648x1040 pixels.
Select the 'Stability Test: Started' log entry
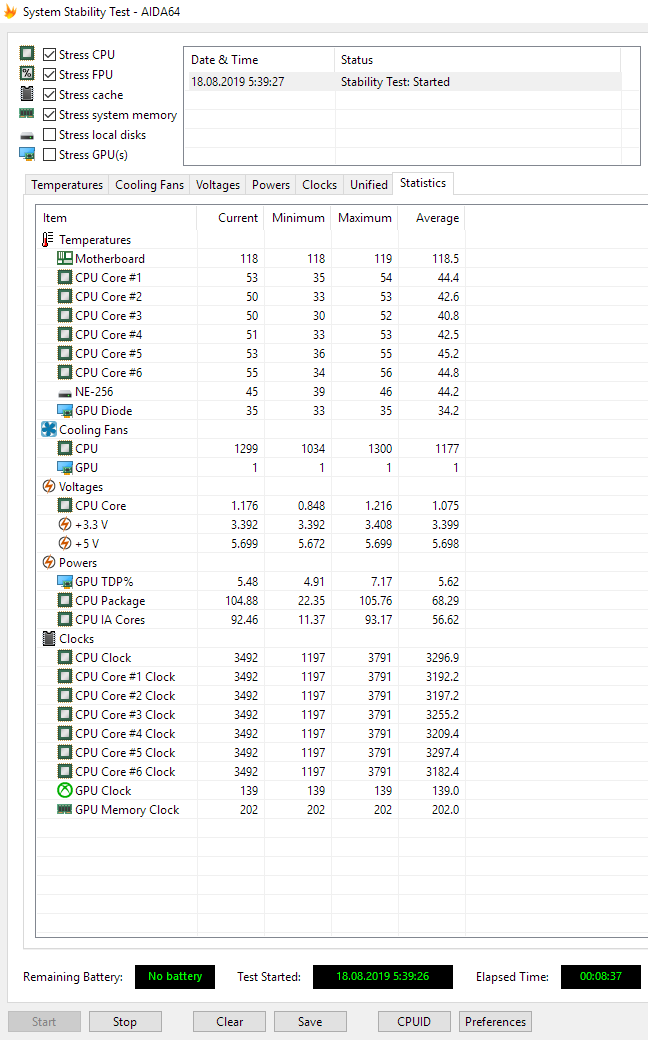point(403,82)
